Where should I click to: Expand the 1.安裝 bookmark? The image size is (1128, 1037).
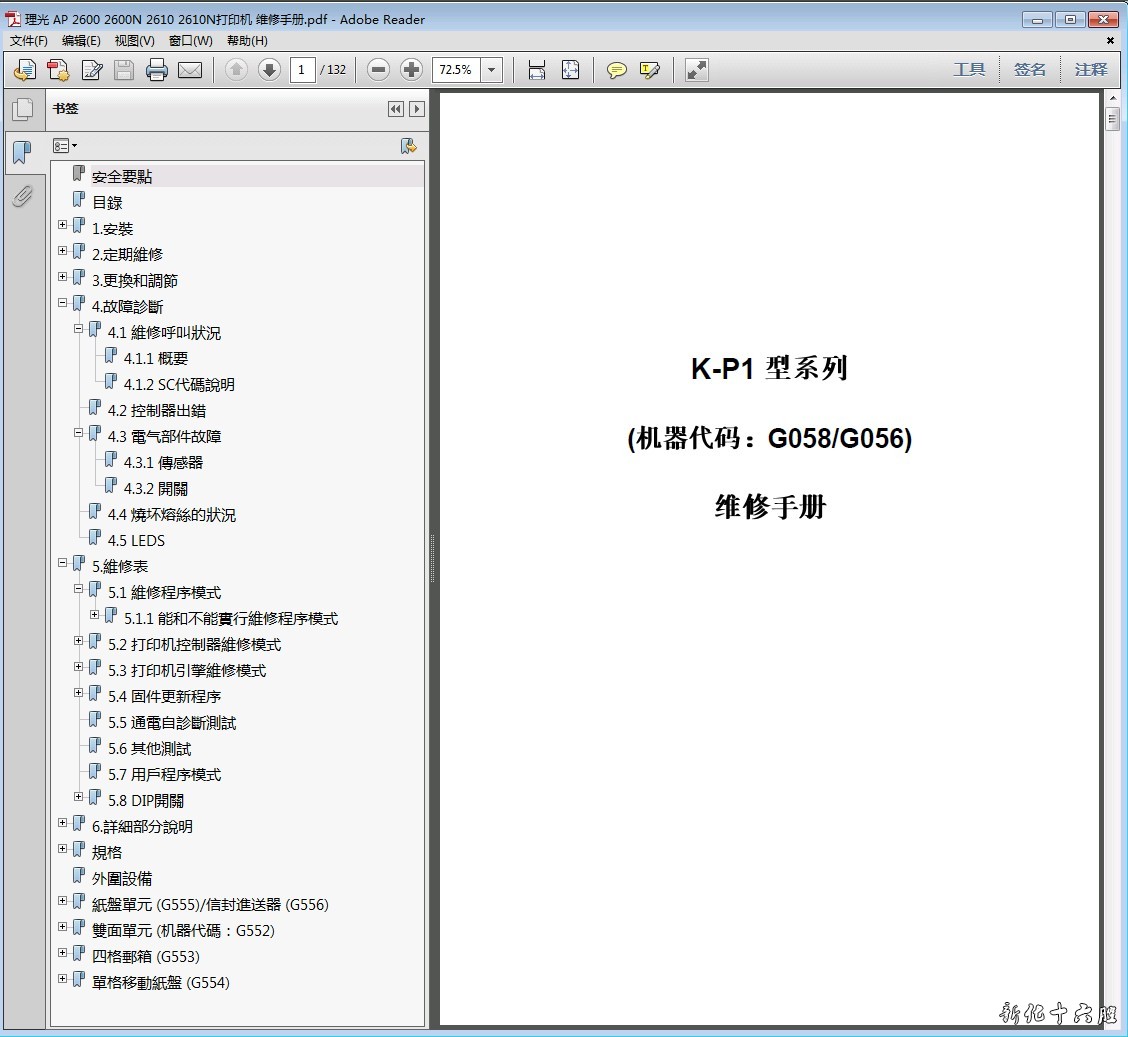point(63,225)
